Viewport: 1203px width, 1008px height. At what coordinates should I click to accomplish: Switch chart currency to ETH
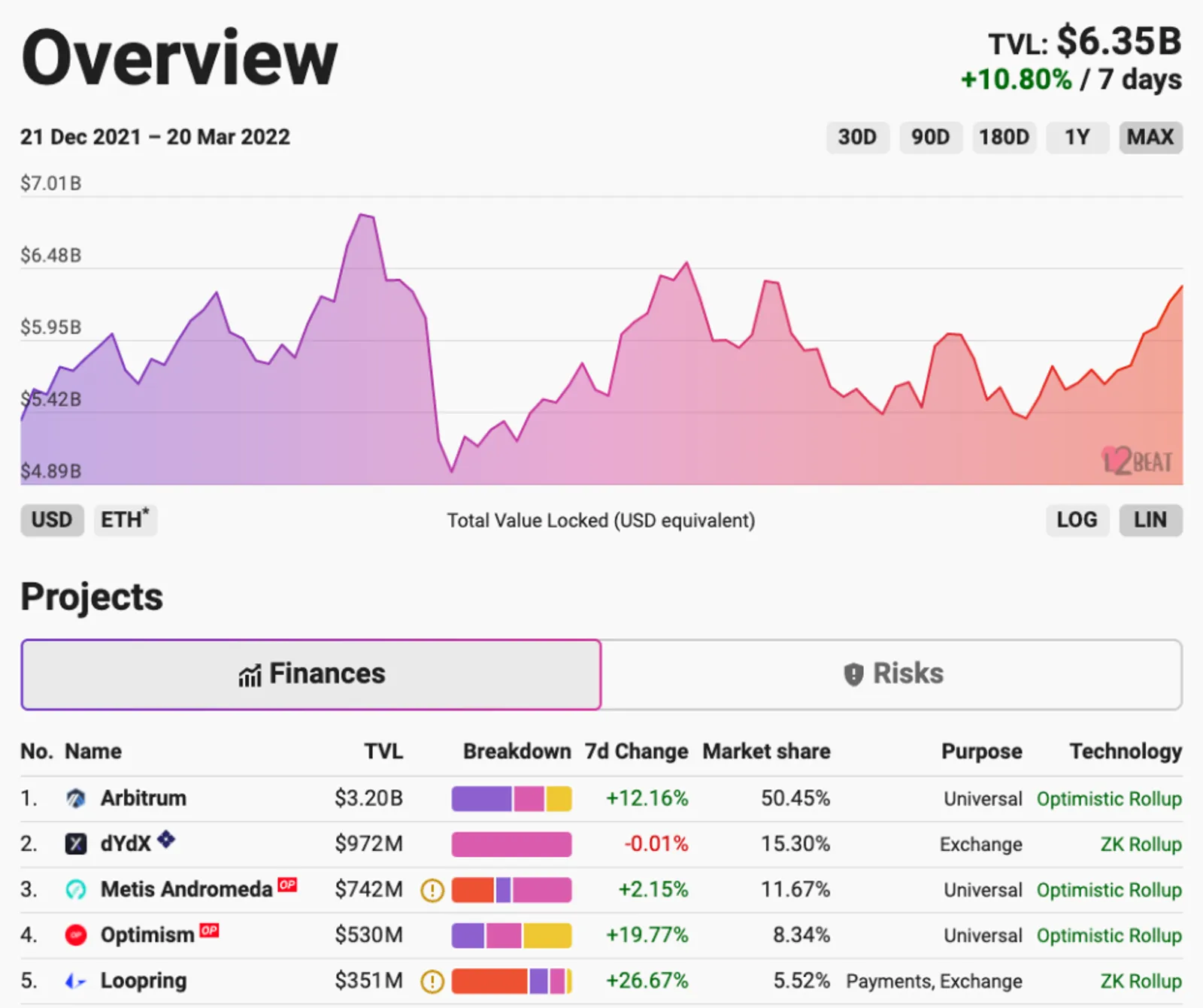tap(126, 520)
